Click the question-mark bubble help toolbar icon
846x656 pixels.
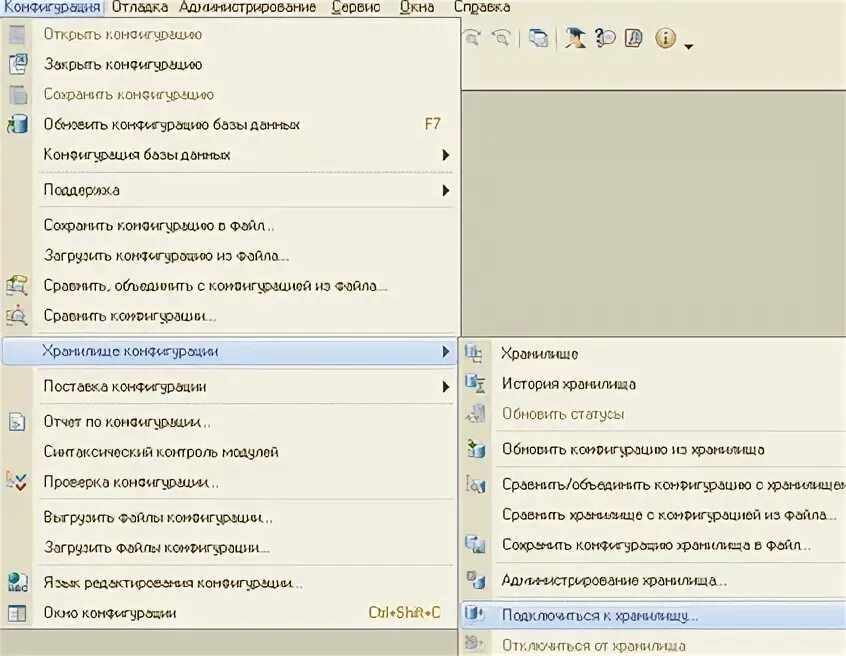605,38
